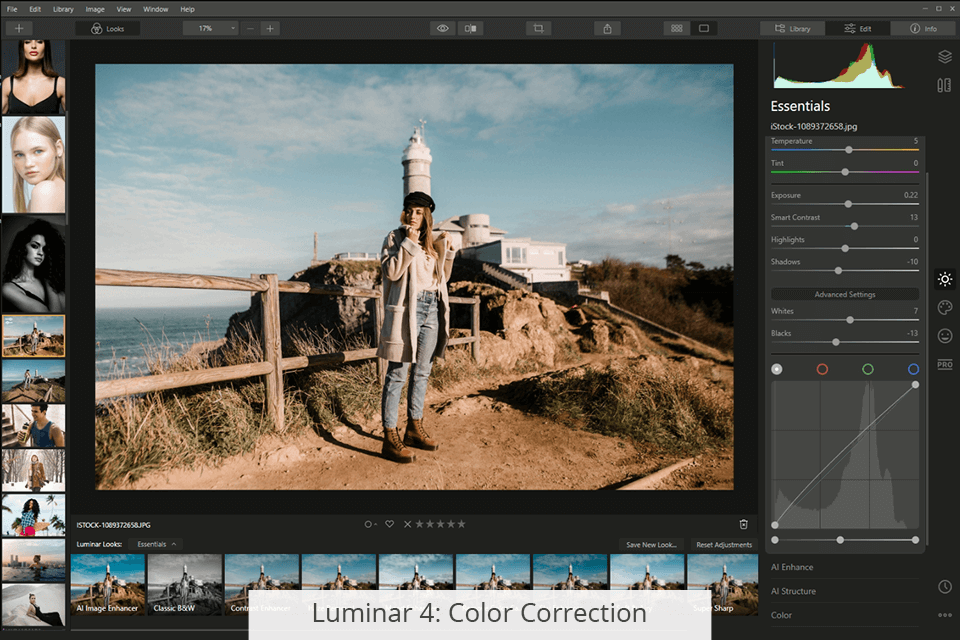
Task: Toggle before/after compare view
Action: pos(471,28)
